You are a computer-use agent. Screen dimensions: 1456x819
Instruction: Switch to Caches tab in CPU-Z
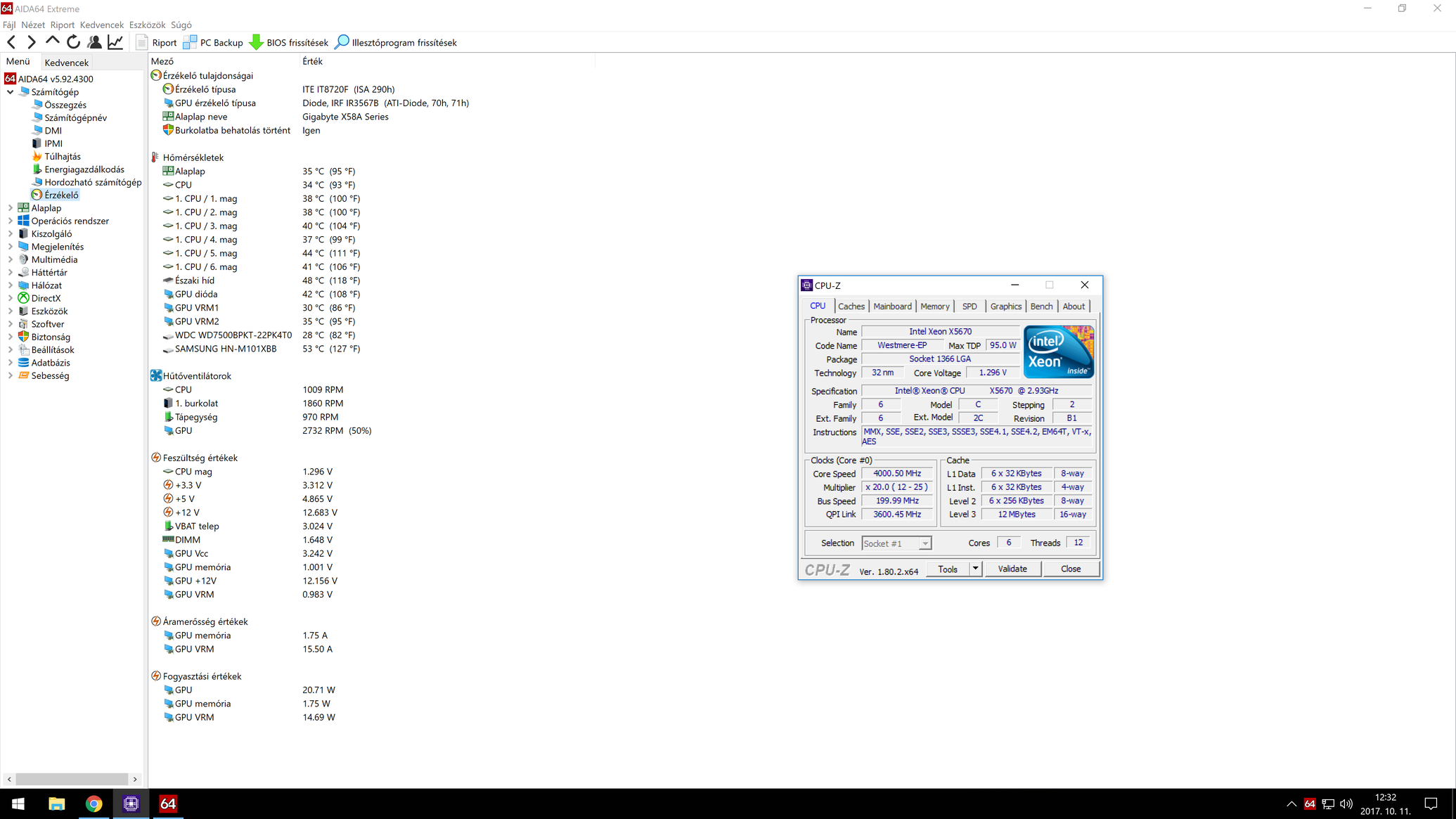(851, 307)
